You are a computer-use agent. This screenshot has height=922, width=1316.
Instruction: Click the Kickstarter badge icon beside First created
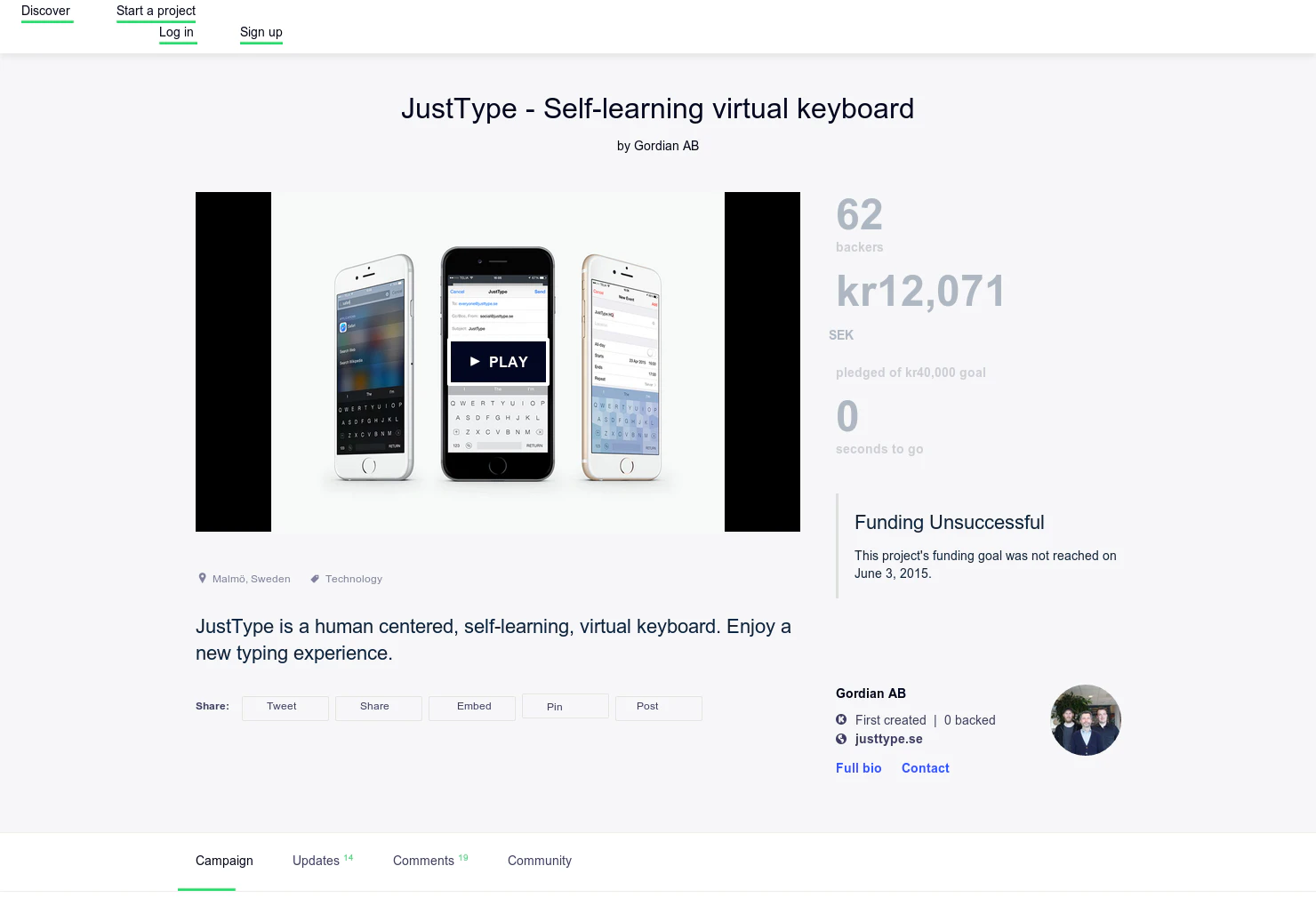[840, 719]
